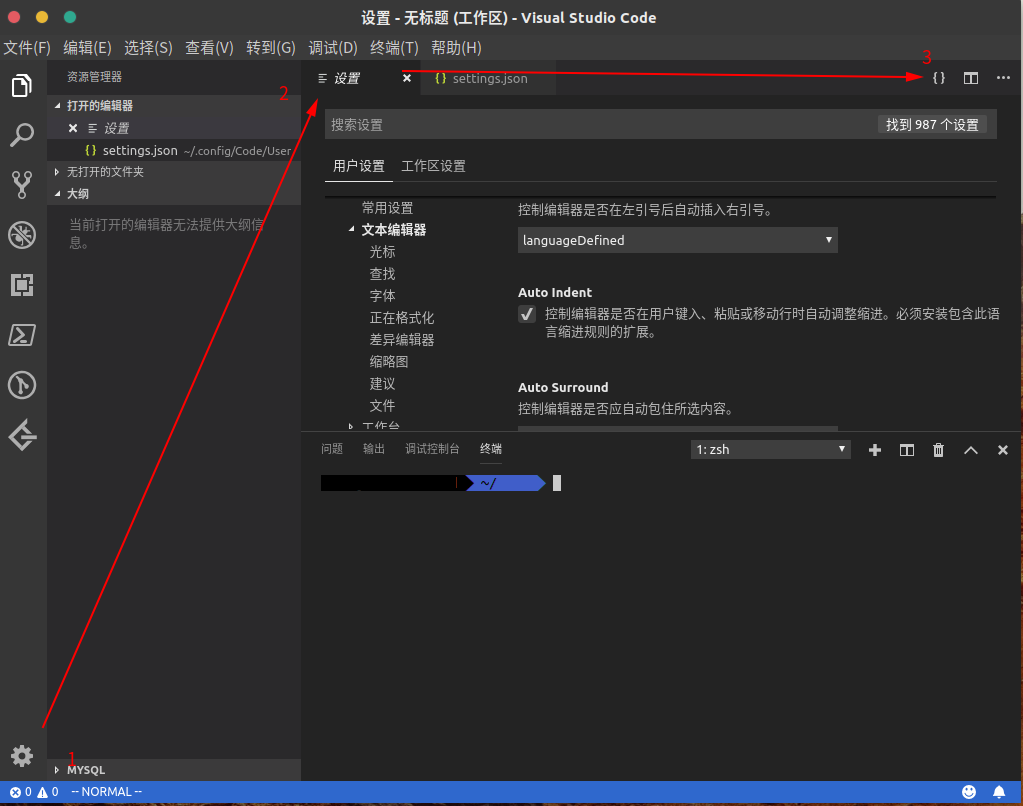Select the 终端 panel tab
The width and height of the screenshot is (1023, 806).
(491, 449)
